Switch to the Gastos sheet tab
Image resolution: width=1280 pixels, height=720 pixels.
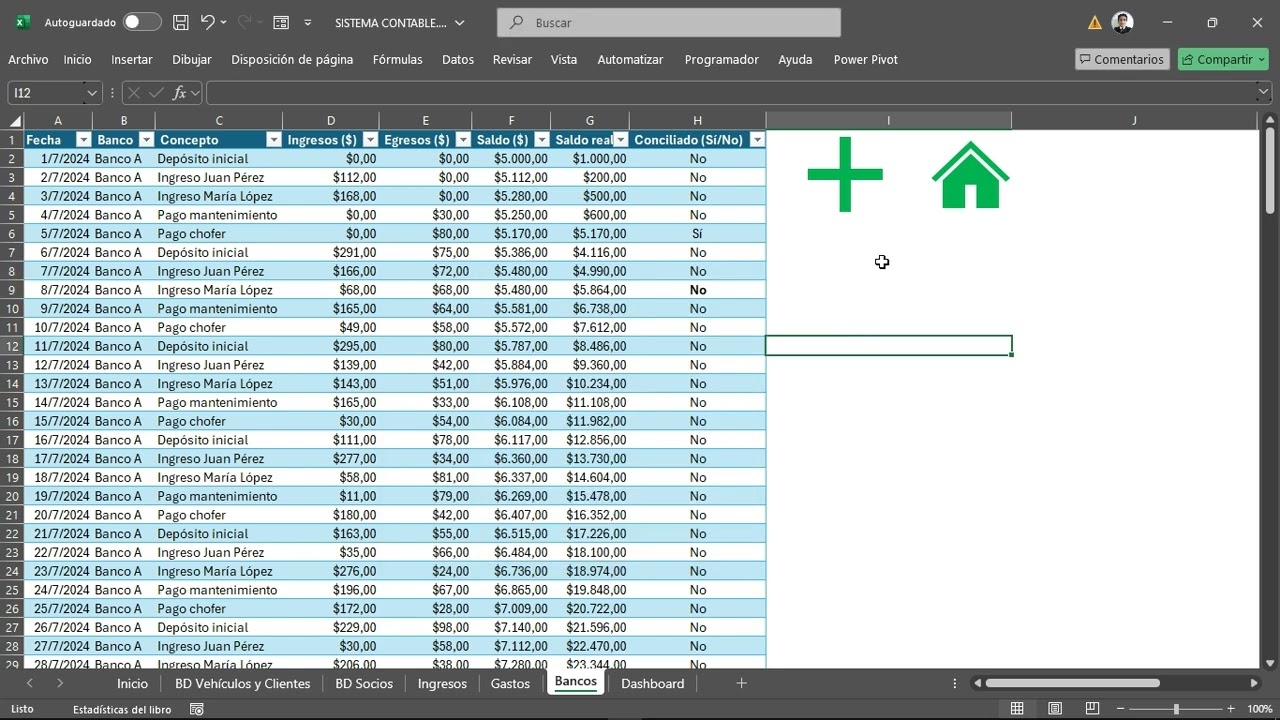pos(510,683)
